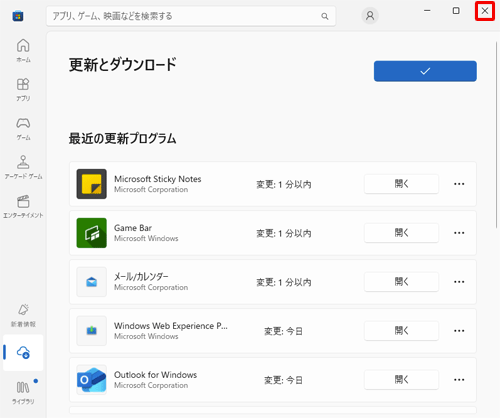Click the Game Bar app icon
500x418 pixels.
click(x=92, y=233)
